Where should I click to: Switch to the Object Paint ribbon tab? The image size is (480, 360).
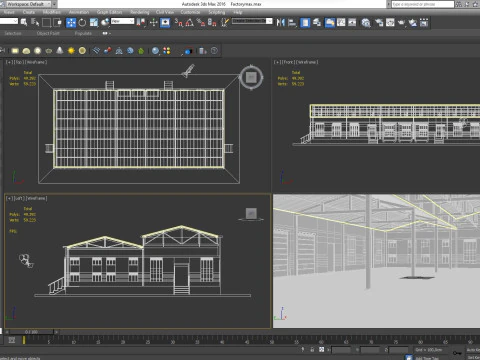[48, 33]
